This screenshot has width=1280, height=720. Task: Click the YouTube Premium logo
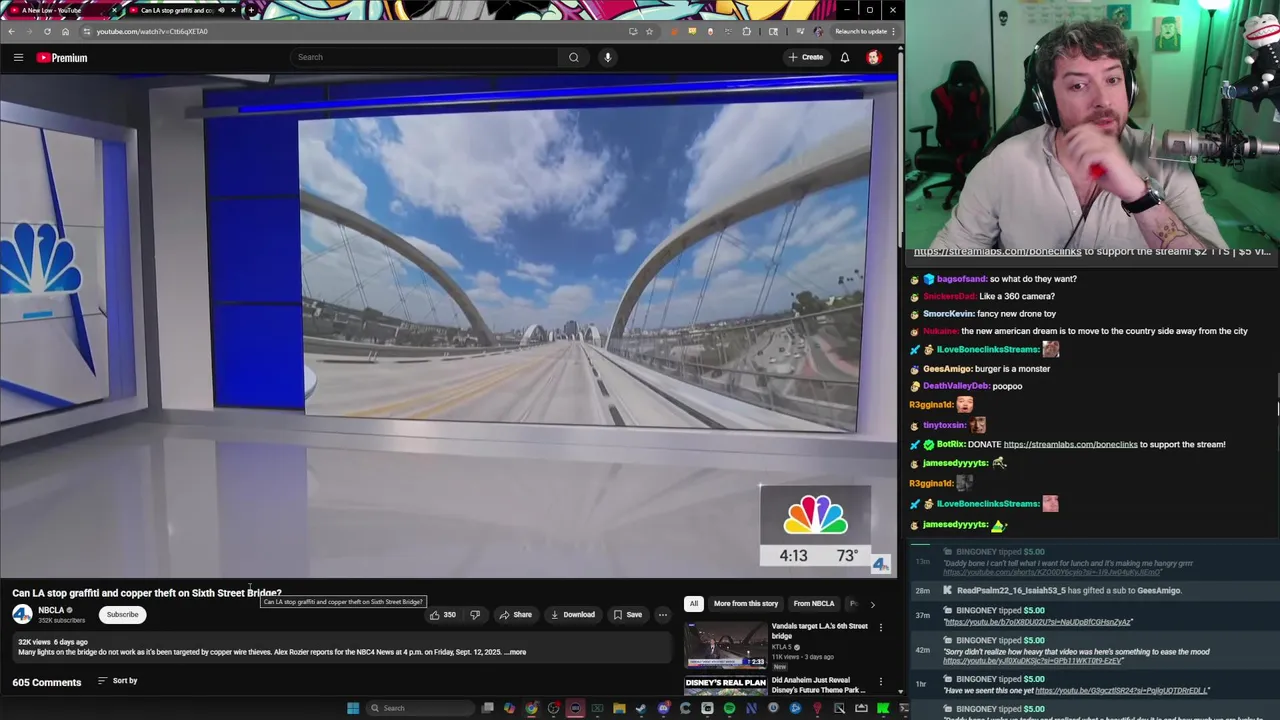pos(62,57)
